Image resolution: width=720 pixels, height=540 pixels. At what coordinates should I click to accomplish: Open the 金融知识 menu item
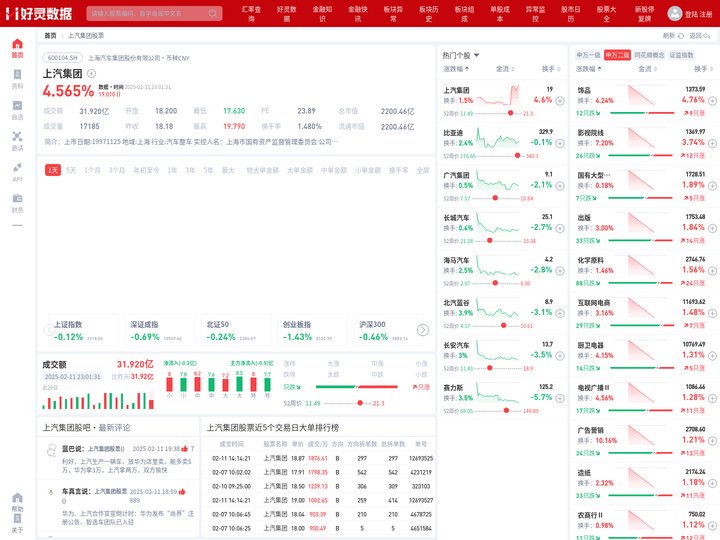tap(322, 14)
